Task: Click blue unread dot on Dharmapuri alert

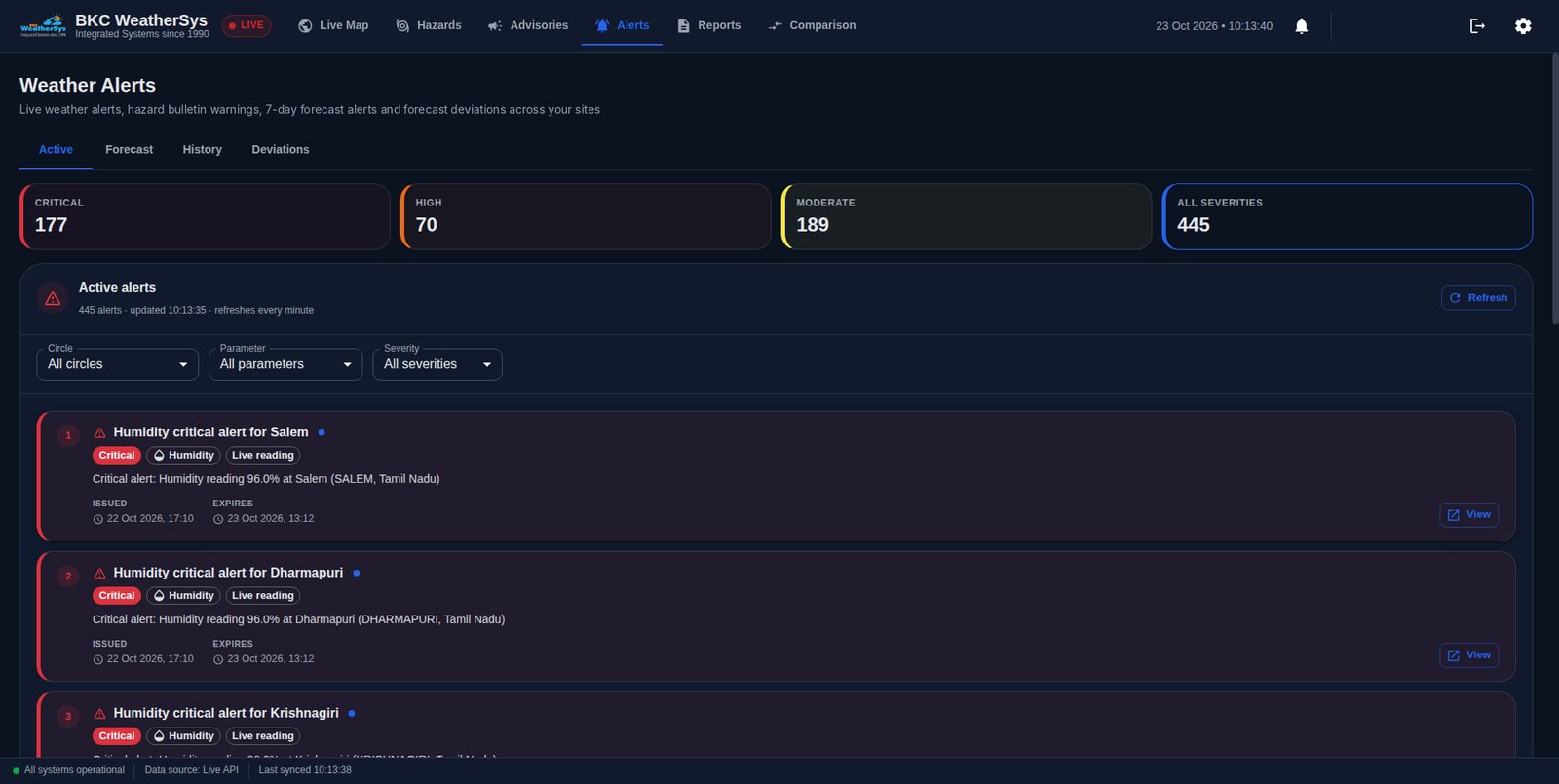Action: click(x=357, y=573)
